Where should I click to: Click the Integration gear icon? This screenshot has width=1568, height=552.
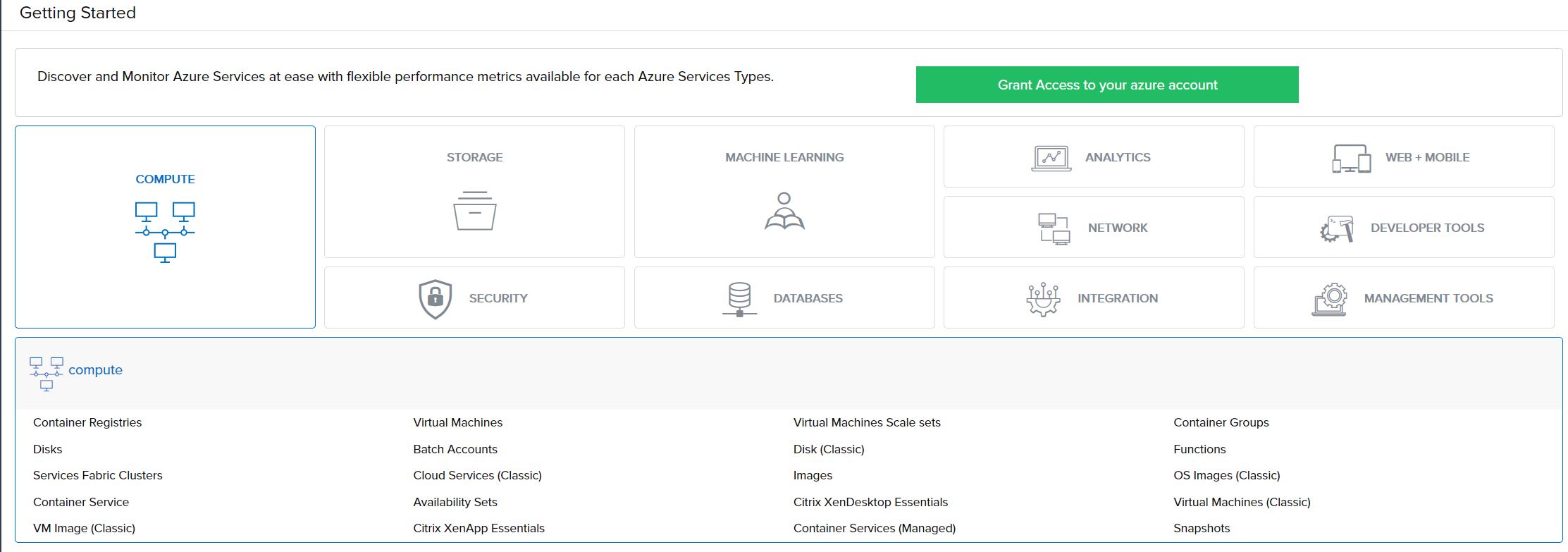tap(1043, 299)
